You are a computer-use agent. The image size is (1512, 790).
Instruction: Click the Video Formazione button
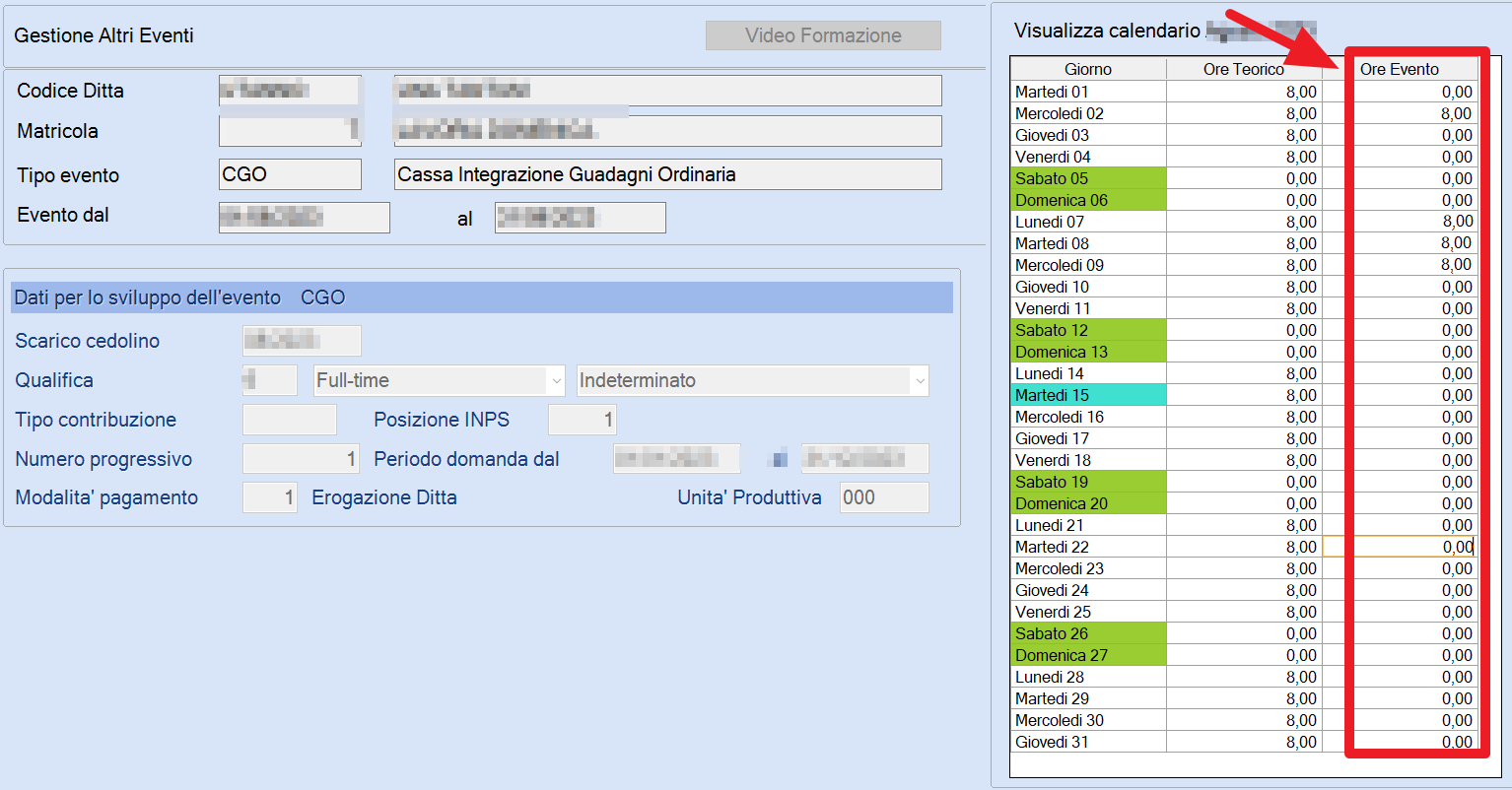click(823, 35)
